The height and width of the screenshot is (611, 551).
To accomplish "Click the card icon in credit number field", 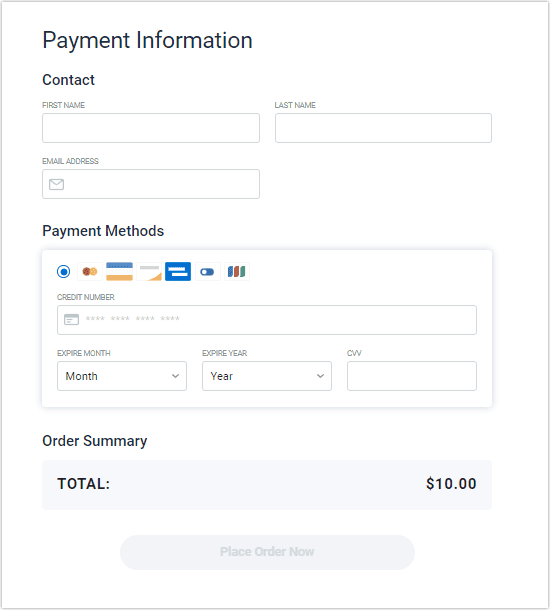I will [x=71, y=320].
